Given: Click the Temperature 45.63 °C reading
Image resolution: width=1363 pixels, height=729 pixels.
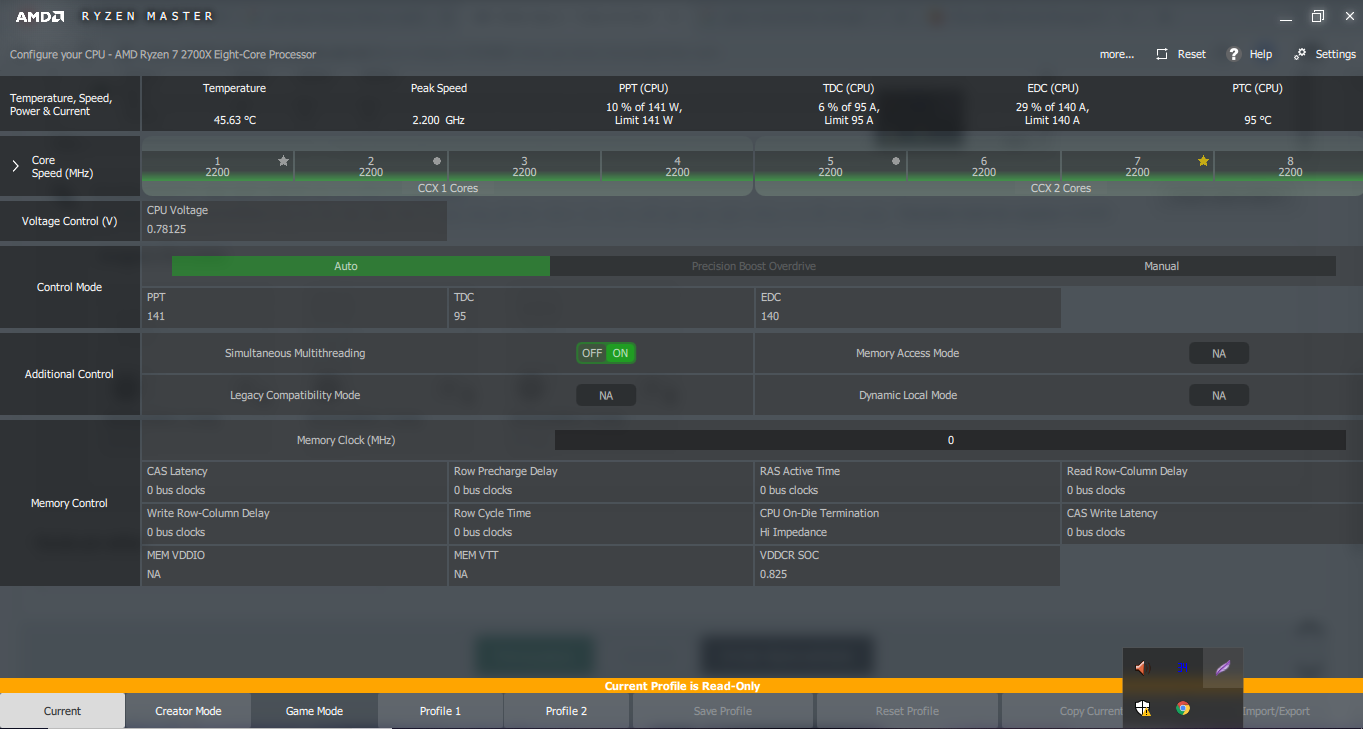Looking at the screenshot, I should [234, 120].
